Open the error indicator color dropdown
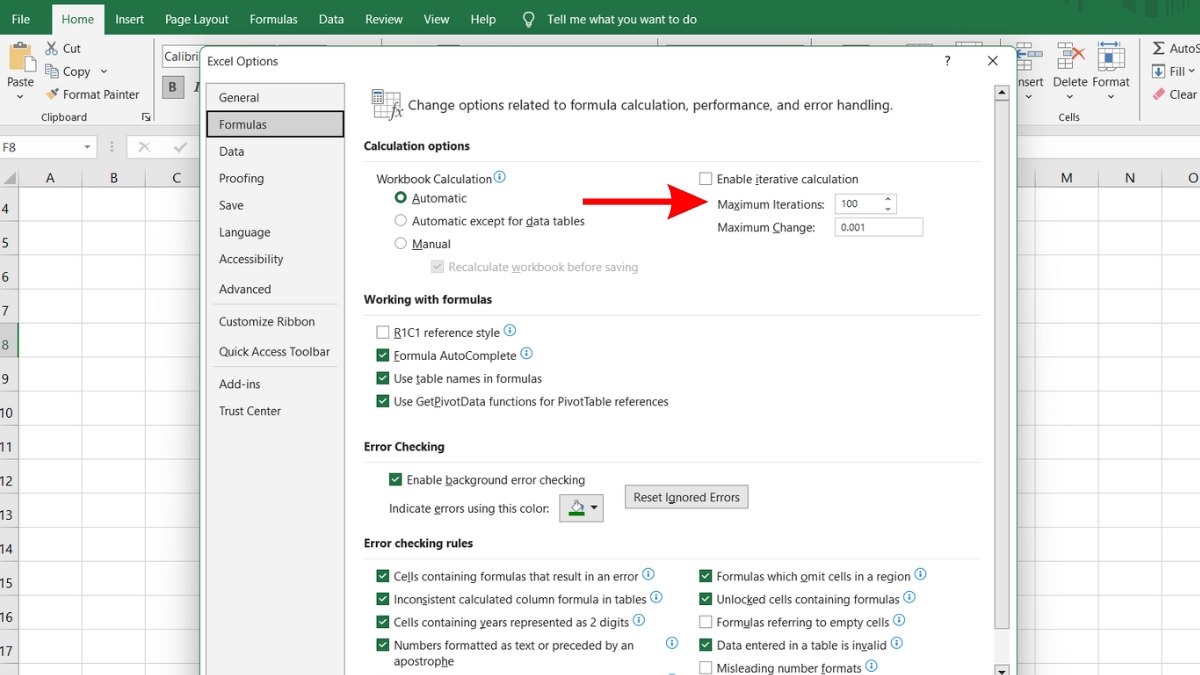1200x675 pixels. (596, 507)
